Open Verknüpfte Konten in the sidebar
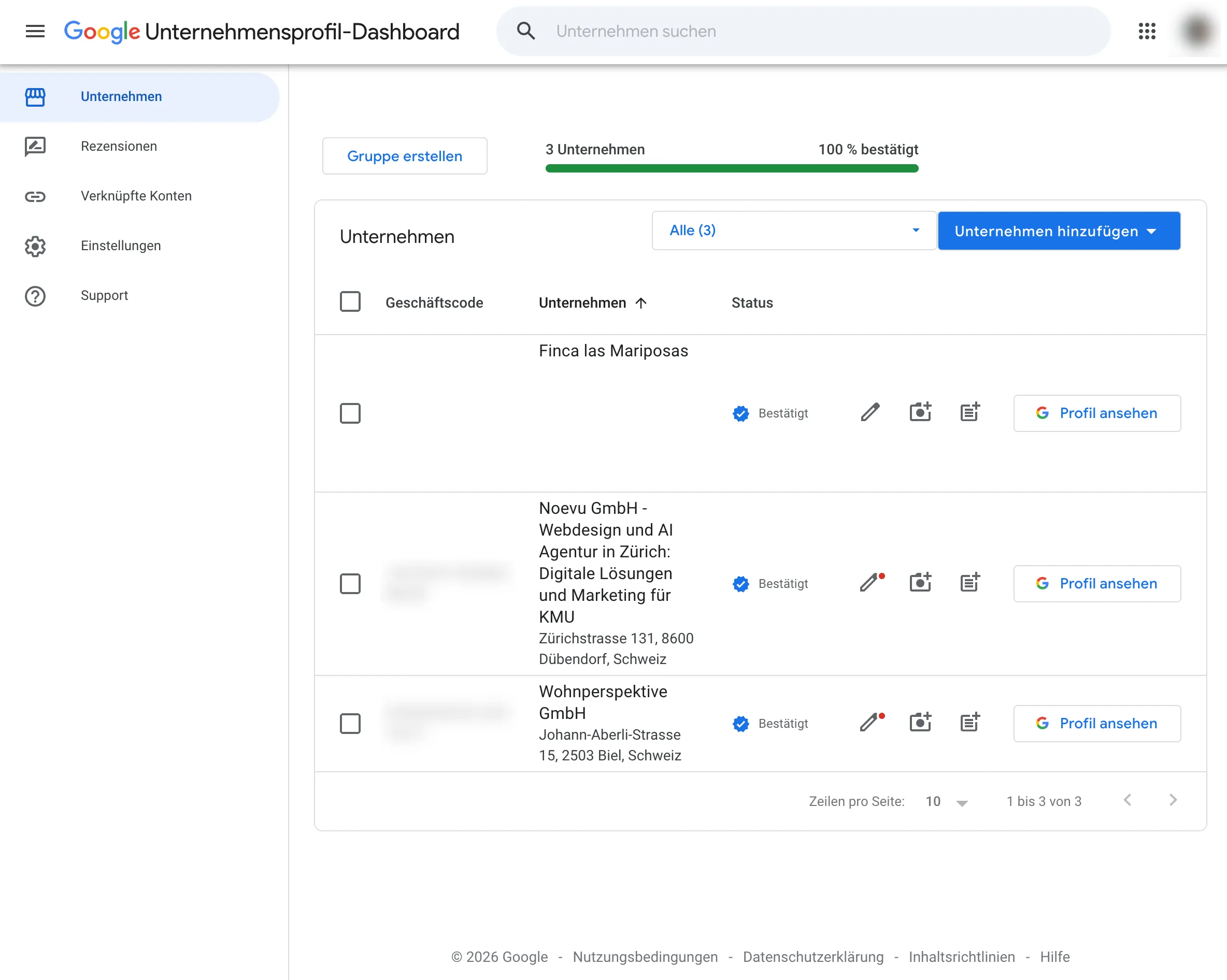Viewport: 1227px width, 980px height. point(140,196)
